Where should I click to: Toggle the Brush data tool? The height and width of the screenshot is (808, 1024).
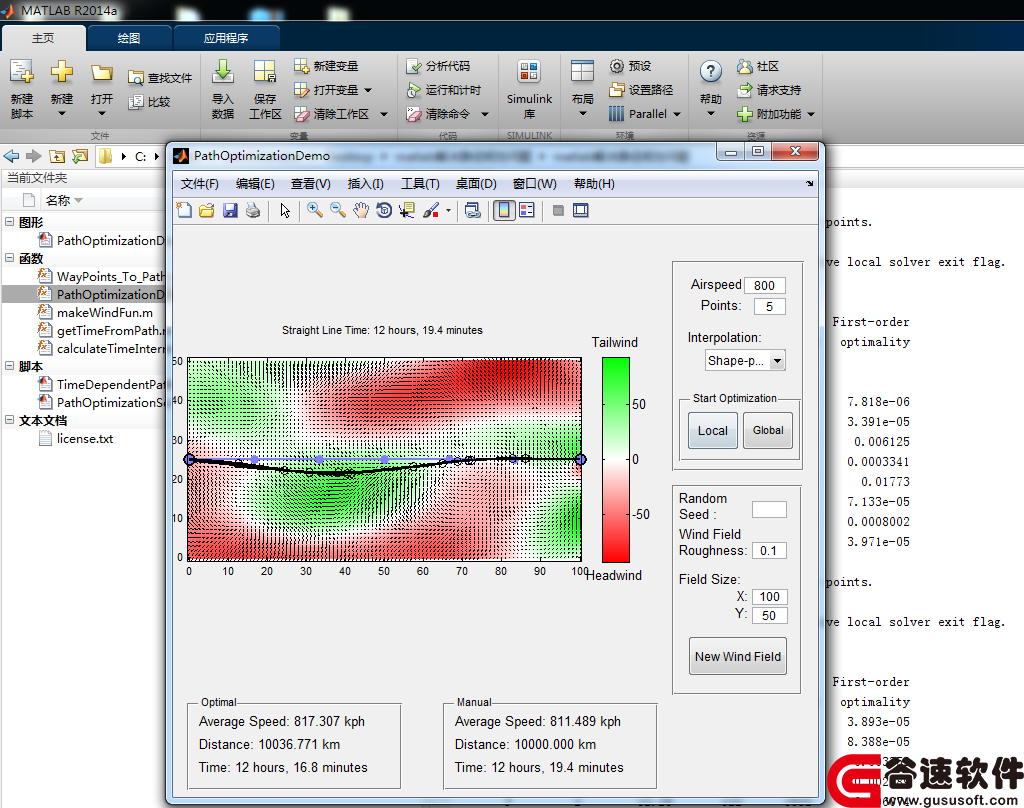(x=431, y=210)
